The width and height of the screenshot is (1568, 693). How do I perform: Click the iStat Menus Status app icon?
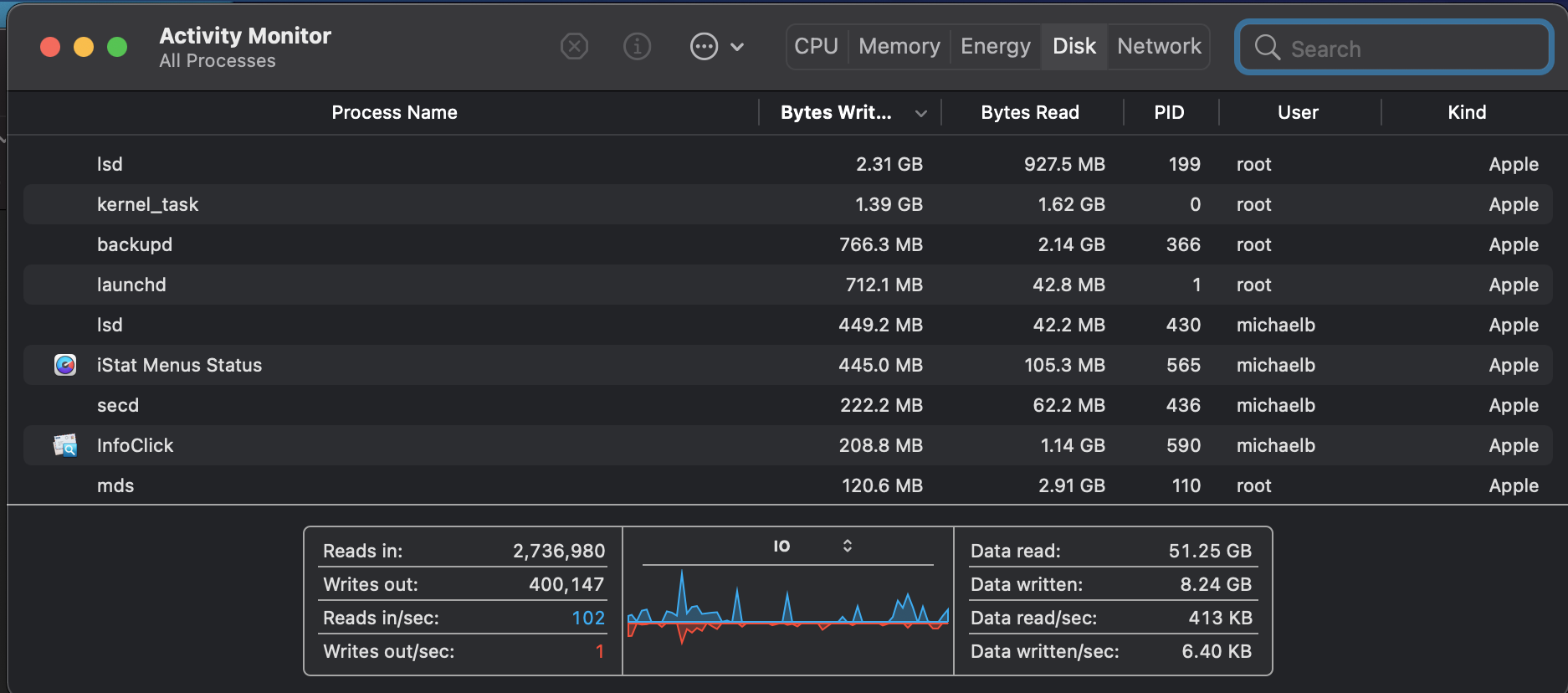point(65,365)
